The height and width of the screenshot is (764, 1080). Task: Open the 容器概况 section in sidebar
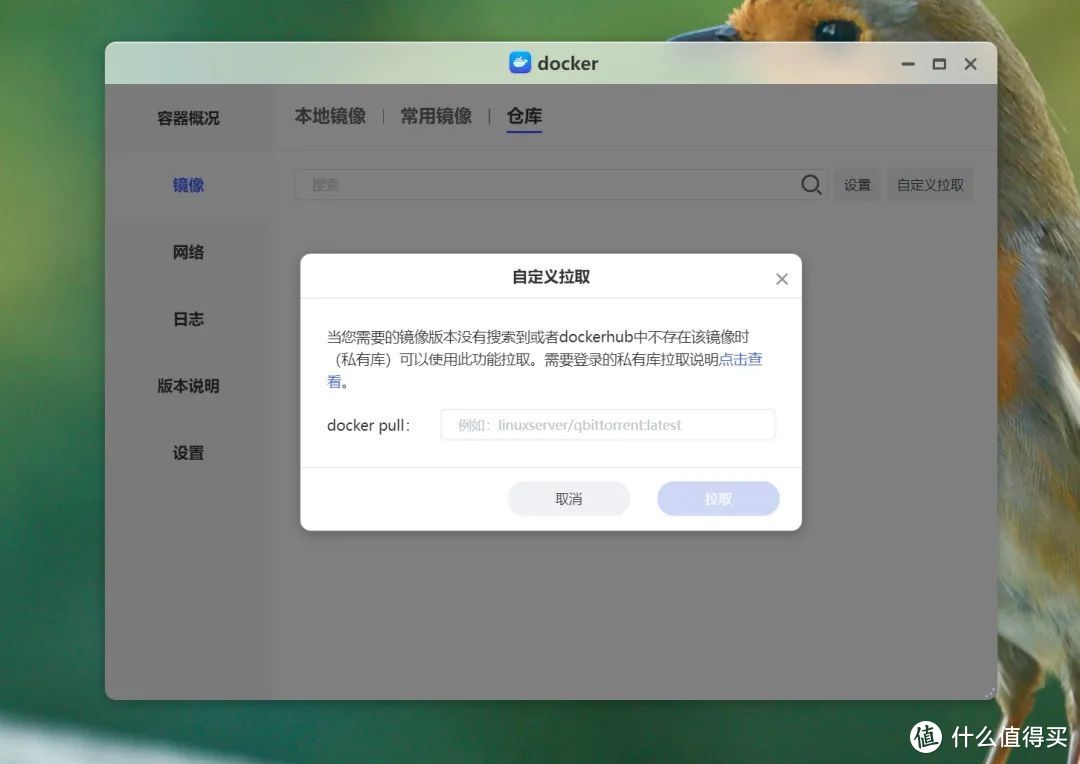coord(187,117)
